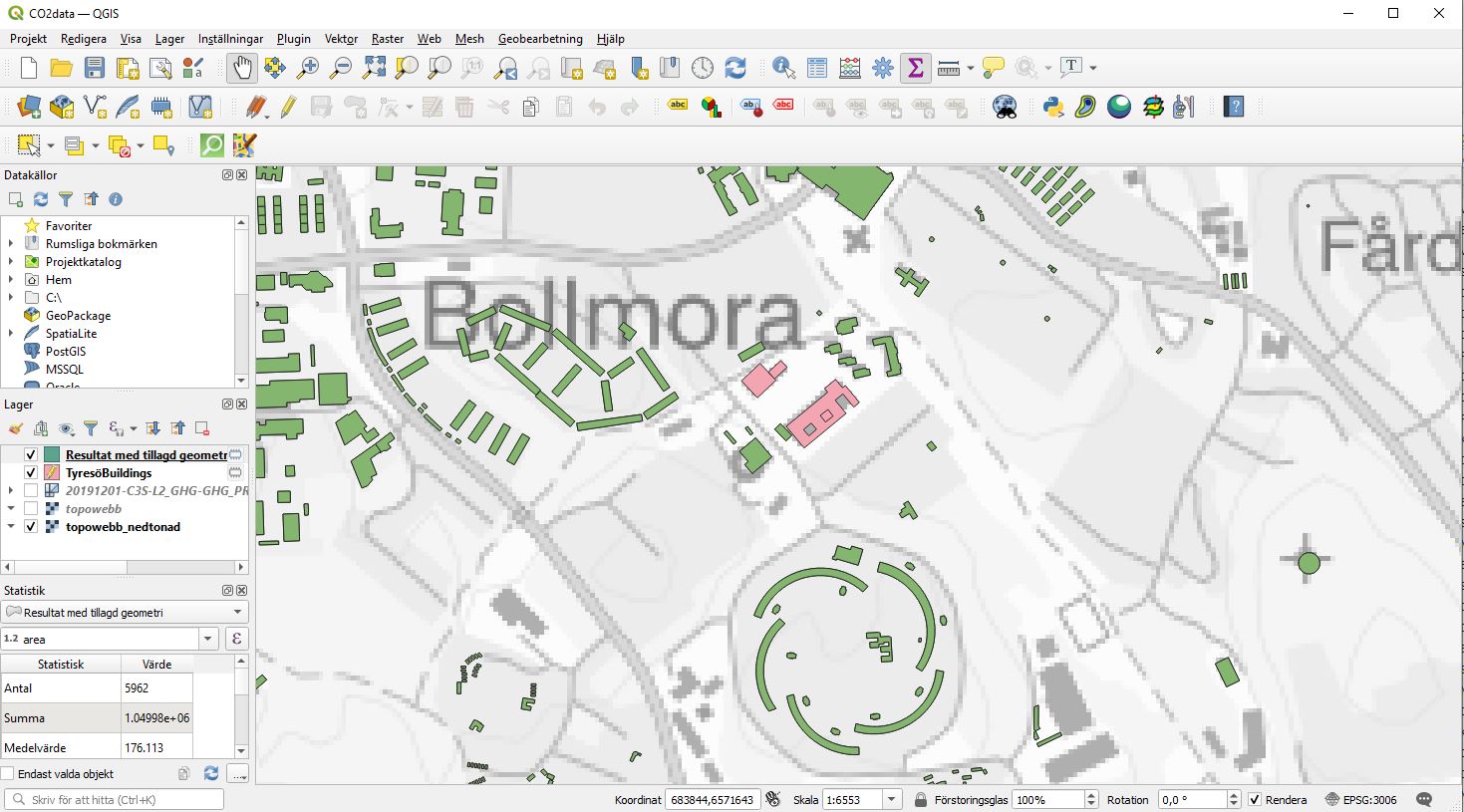The image size is (1464, 812).
Task: Open the attribute table icon
Action: [816, 68]
